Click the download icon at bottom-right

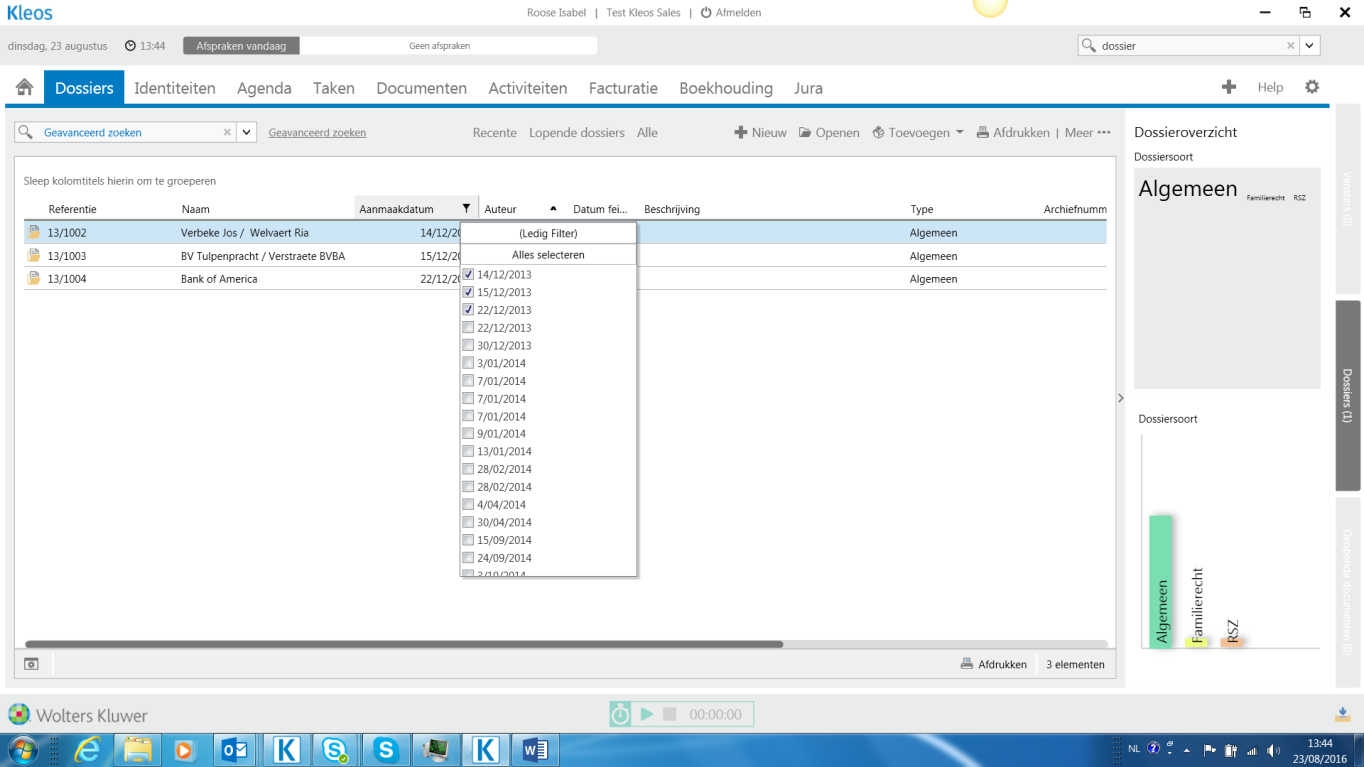tap(1343, 713)
